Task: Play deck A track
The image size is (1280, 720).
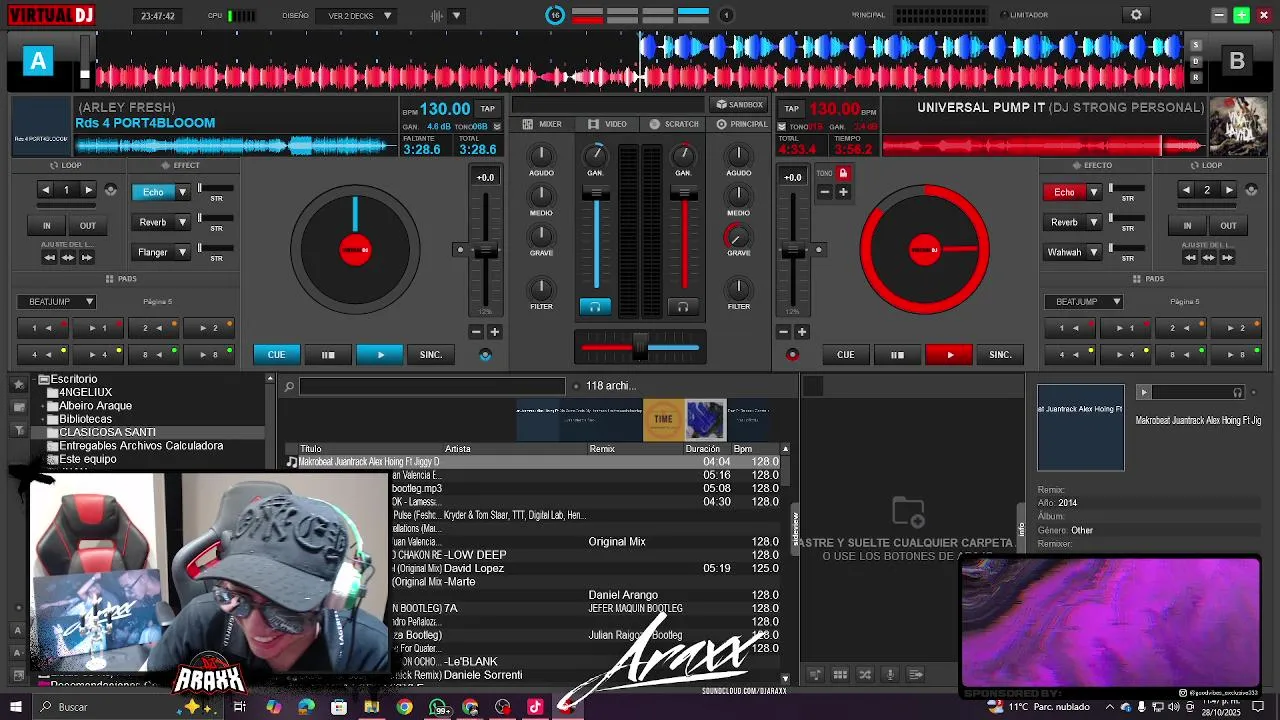Action: tap(380, 354)
